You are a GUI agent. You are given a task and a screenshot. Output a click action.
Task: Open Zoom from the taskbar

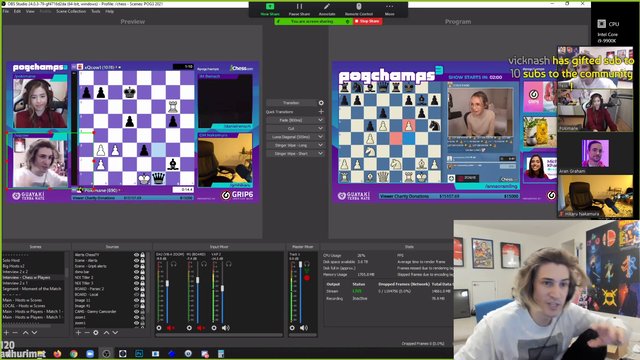point(90,353)
